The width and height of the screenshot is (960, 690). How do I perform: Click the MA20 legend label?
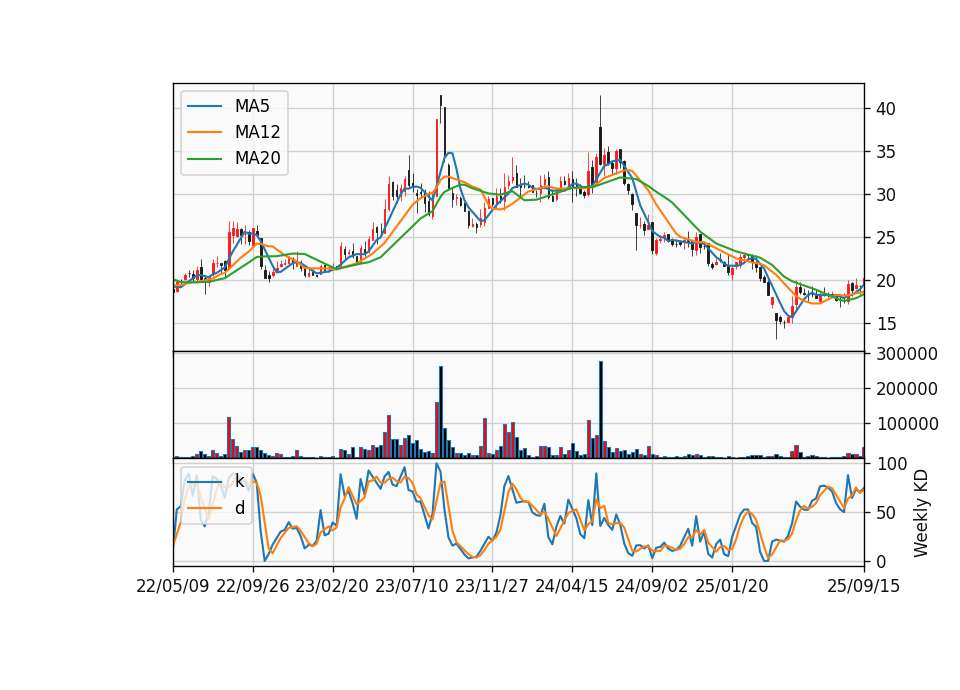pos(257,159)
